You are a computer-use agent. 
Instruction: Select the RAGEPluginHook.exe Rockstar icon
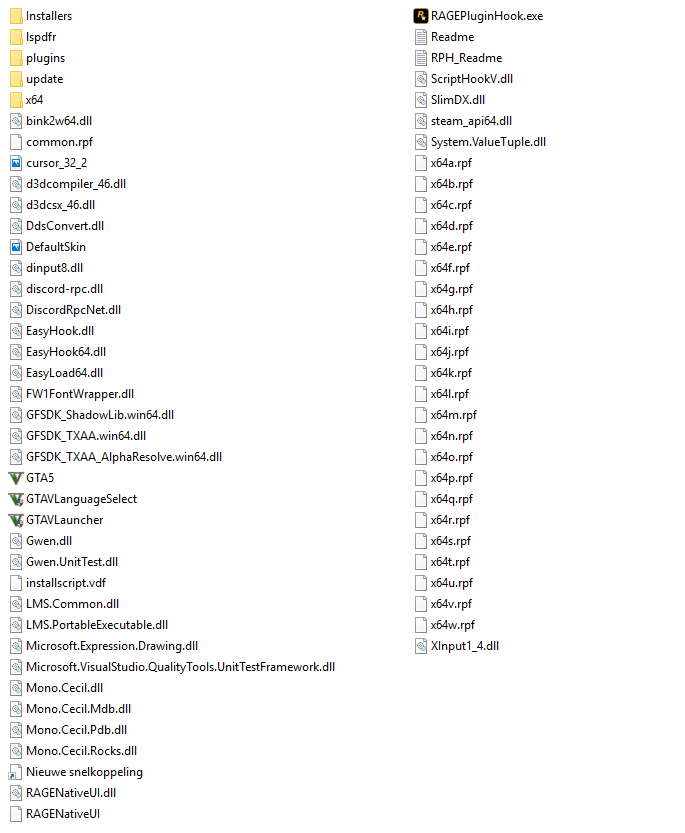coord(420,16)
